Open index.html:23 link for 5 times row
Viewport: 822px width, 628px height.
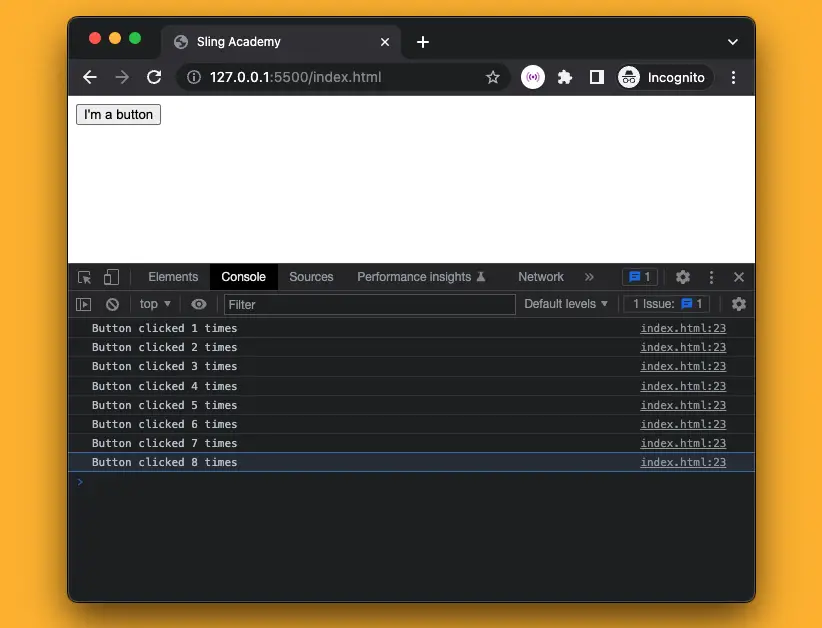[683, 405]
